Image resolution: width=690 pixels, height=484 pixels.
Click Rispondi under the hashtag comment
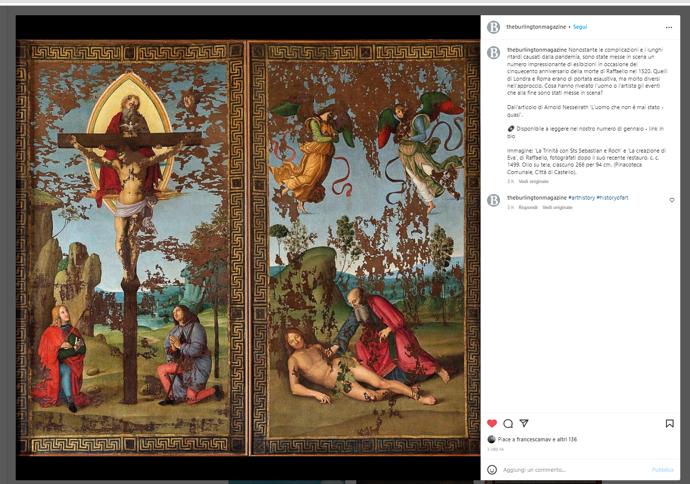[x=528, y=207]
